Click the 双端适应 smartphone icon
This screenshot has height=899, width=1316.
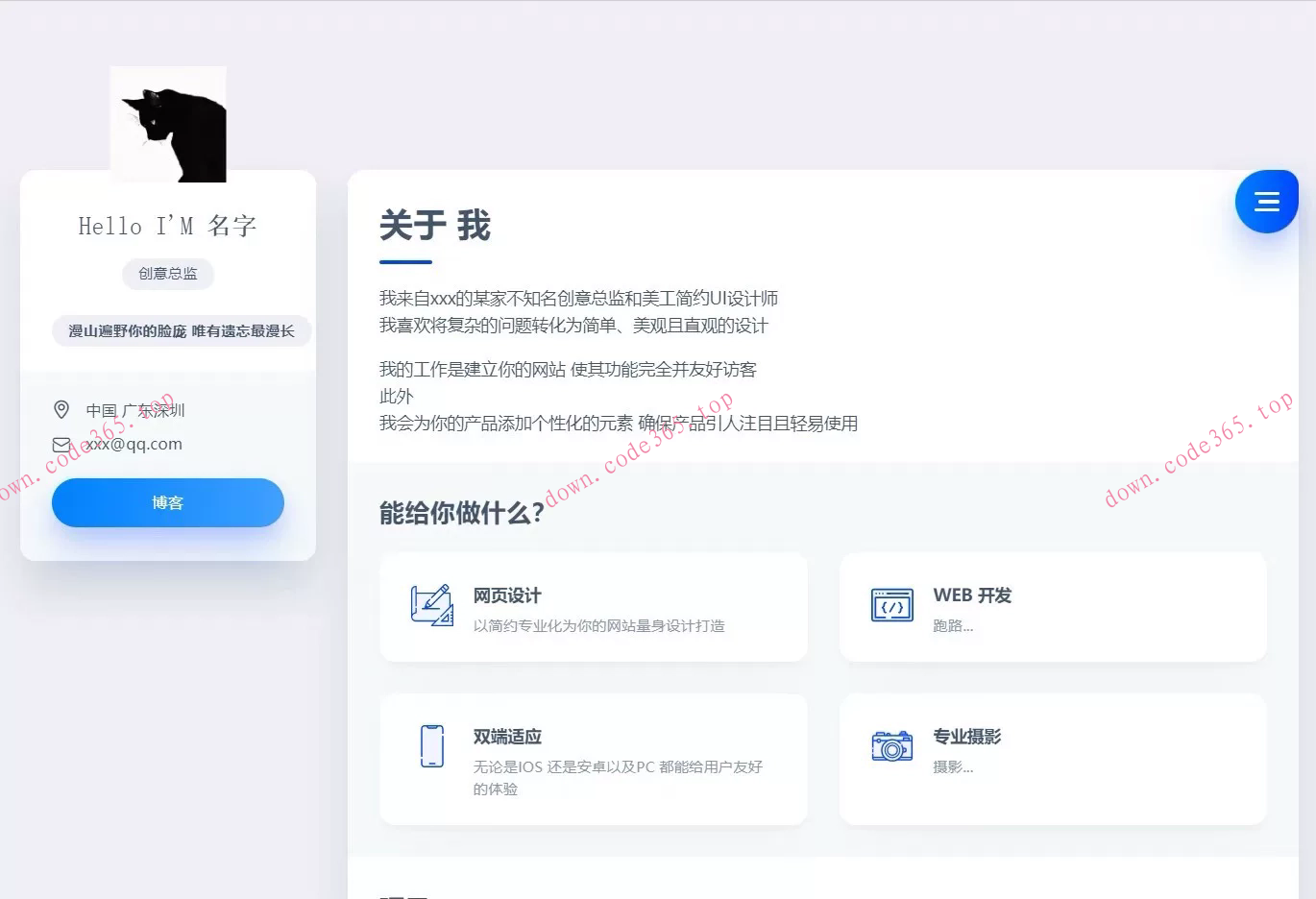pyautogui.click(x=431, y=746)
